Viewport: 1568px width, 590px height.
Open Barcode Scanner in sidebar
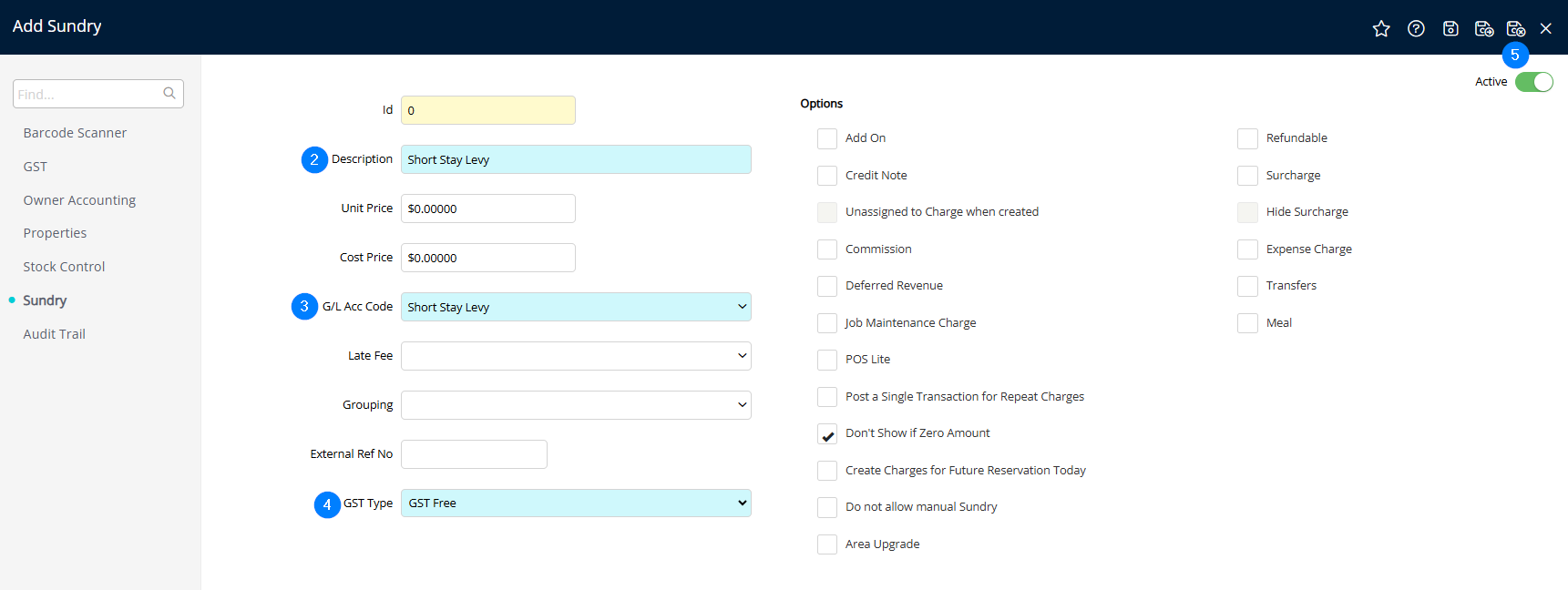click(75, 133)
